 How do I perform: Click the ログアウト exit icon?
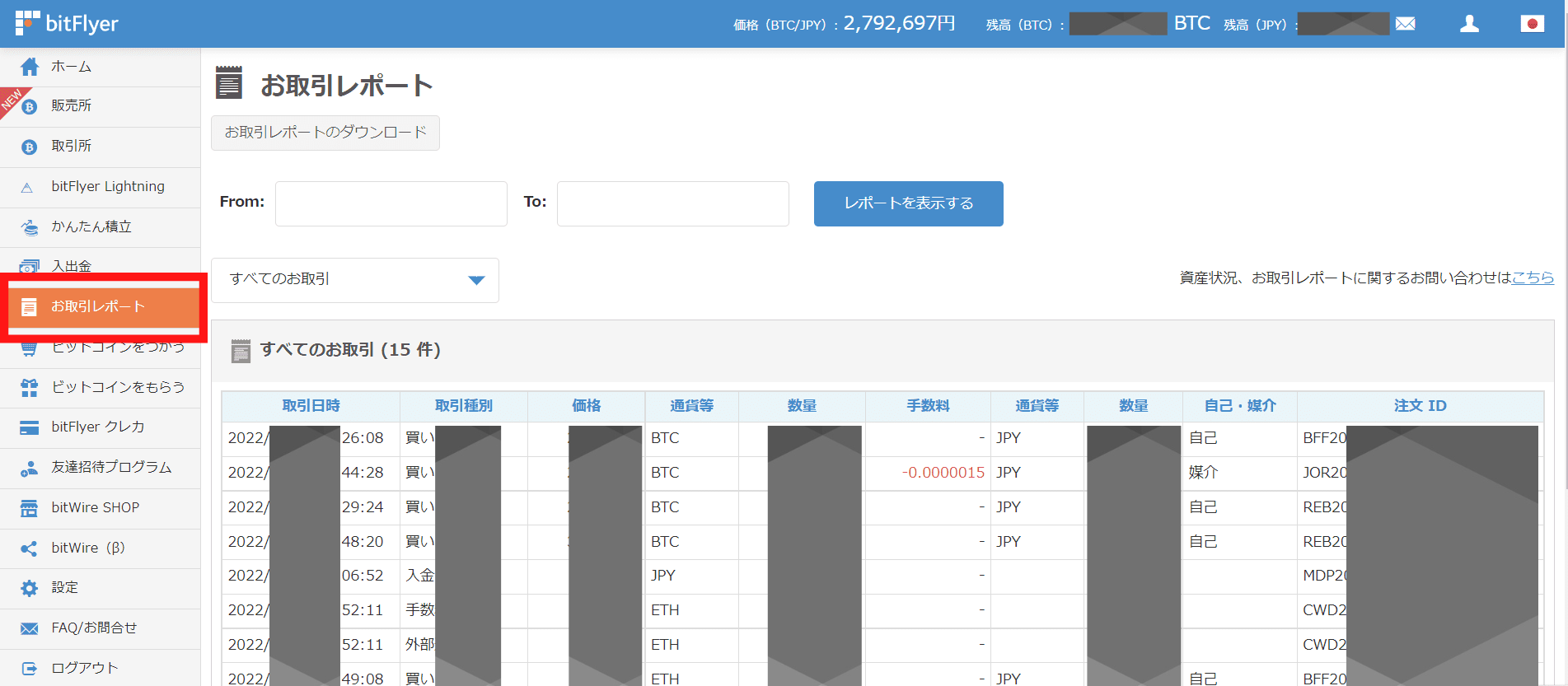pyautogui.click(x=30, y=669)
